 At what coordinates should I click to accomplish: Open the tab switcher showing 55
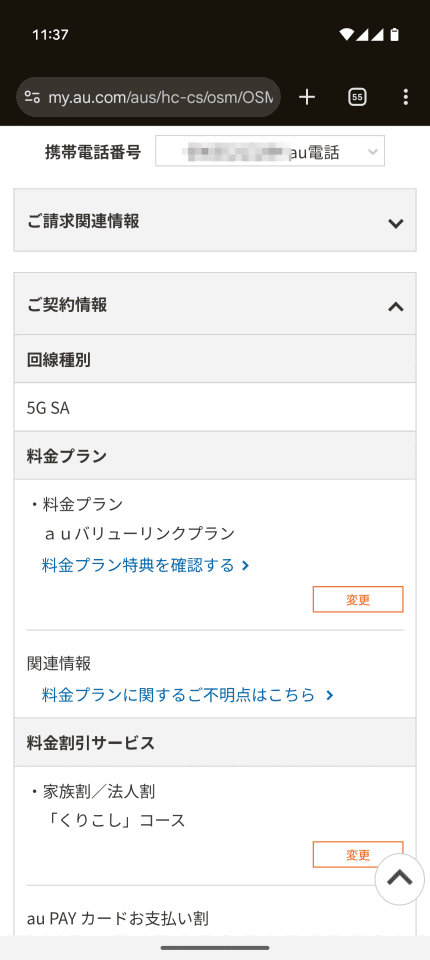(357, 97)
